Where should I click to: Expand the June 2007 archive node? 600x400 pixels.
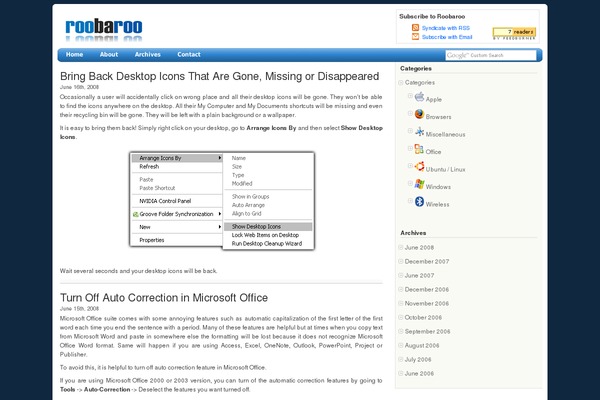tap(401, 275)
